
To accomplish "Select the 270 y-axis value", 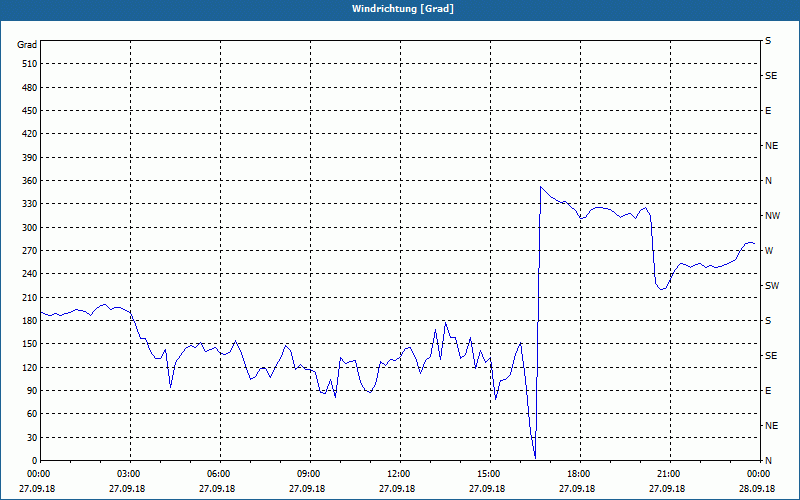I will click(30, 251).
